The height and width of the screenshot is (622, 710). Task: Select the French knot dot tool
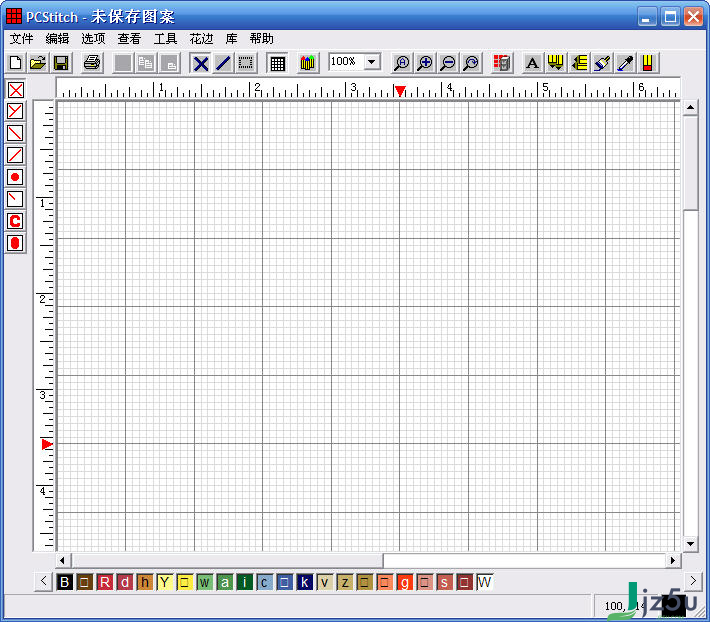tap(15, 177)
